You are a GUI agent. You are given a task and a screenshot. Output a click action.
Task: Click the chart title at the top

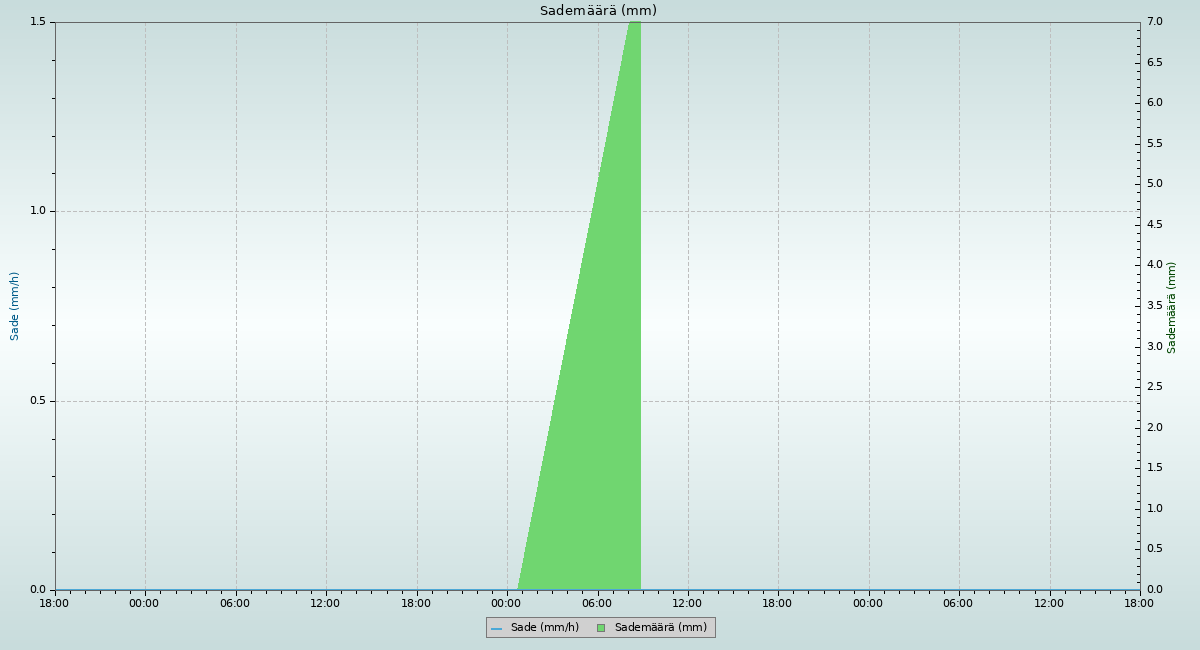(598, 11)
